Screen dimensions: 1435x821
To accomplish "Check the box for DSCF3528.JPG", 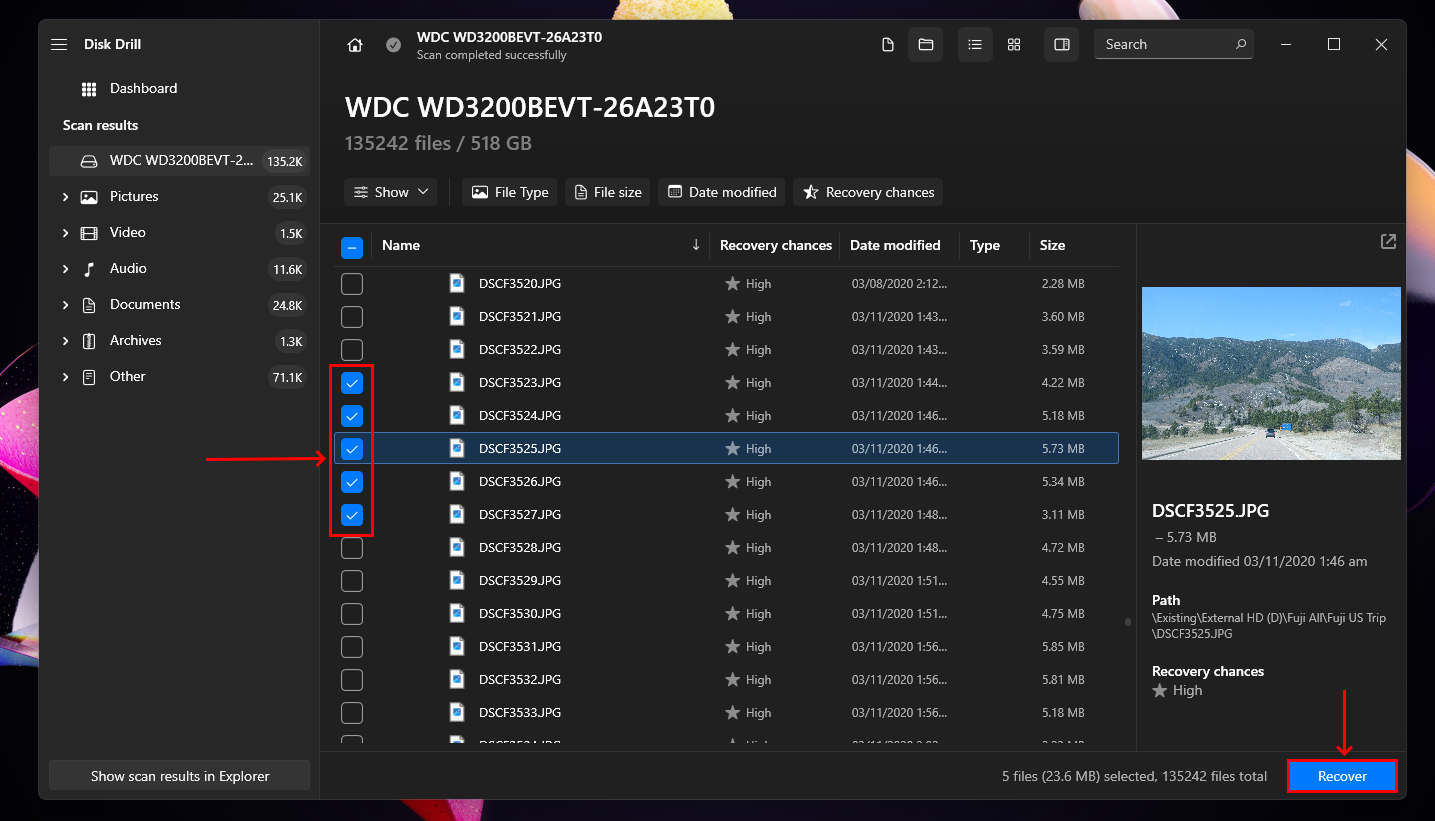I will point(352,548).
